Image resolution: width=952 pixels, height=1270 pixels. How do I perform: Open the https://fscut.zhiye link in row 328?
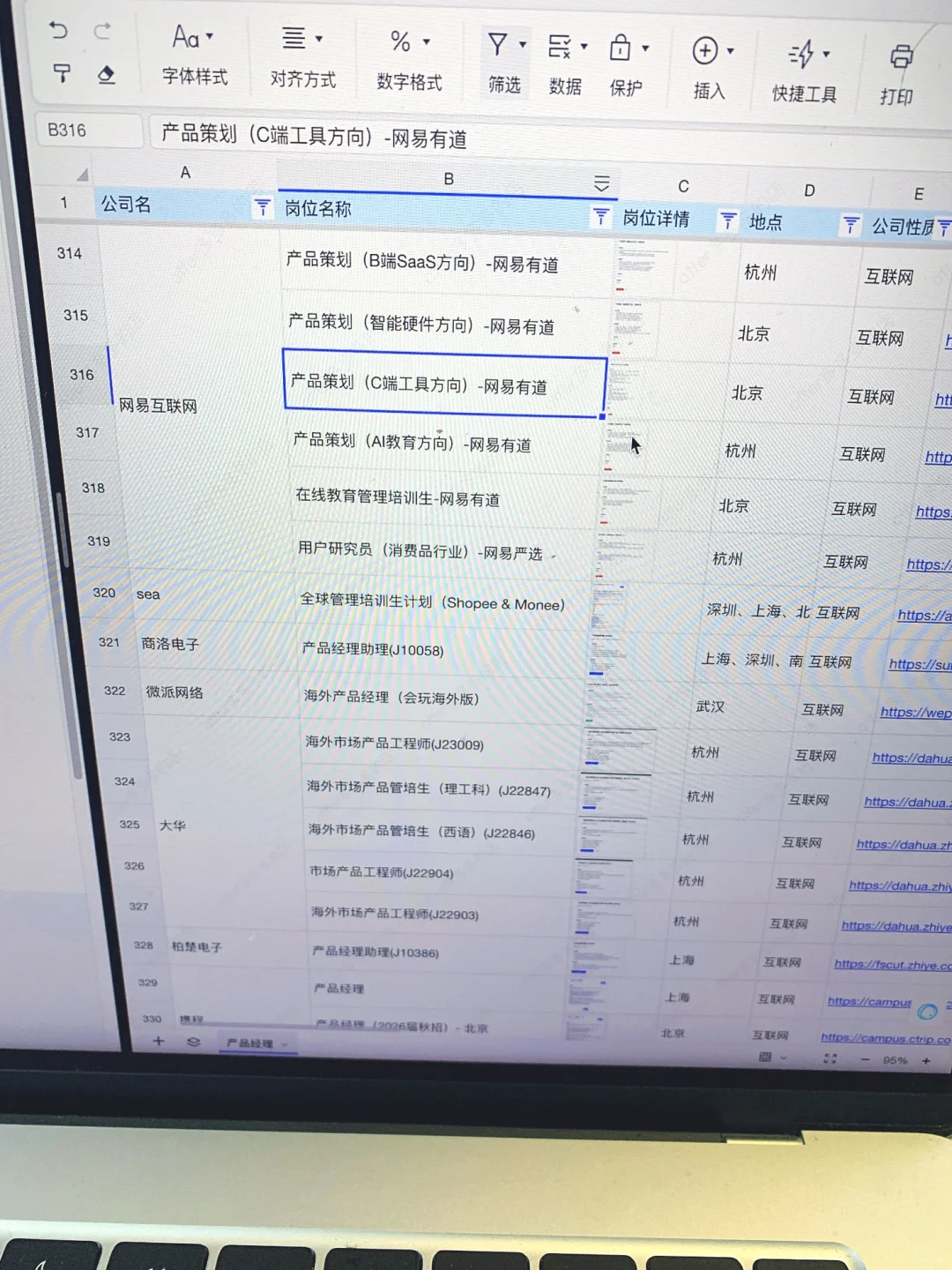pyautogui.click(x=892, y=965)
